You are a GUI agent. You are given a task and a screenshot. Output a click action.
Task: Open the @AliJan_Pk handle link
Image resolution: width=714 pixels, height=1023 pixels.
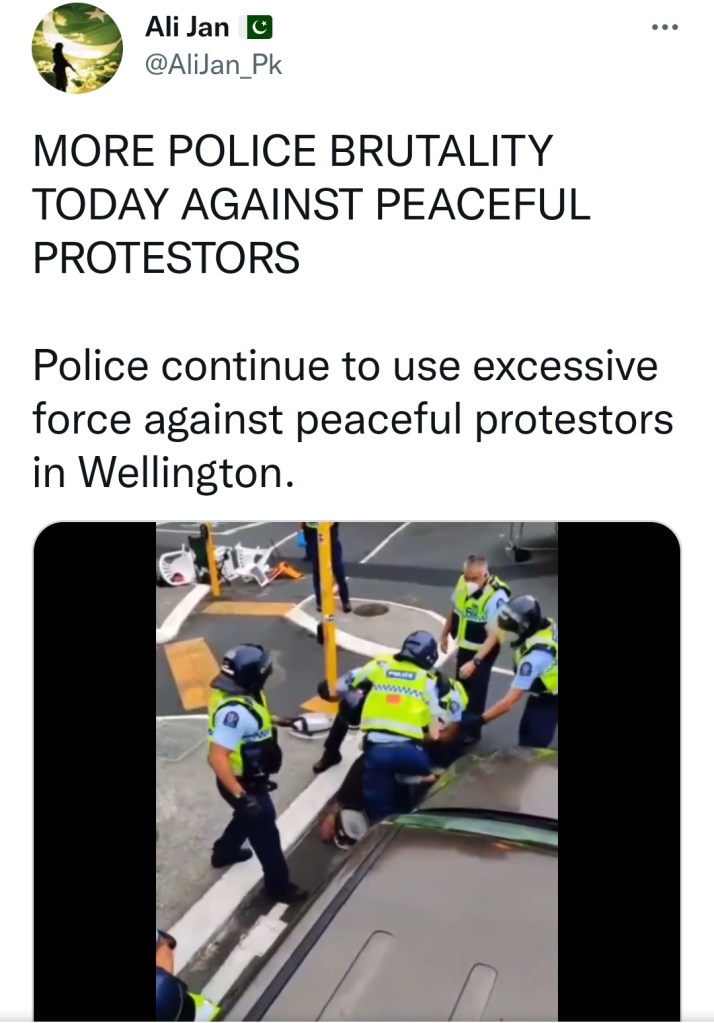pyautogui.click(x=213, y=65)
